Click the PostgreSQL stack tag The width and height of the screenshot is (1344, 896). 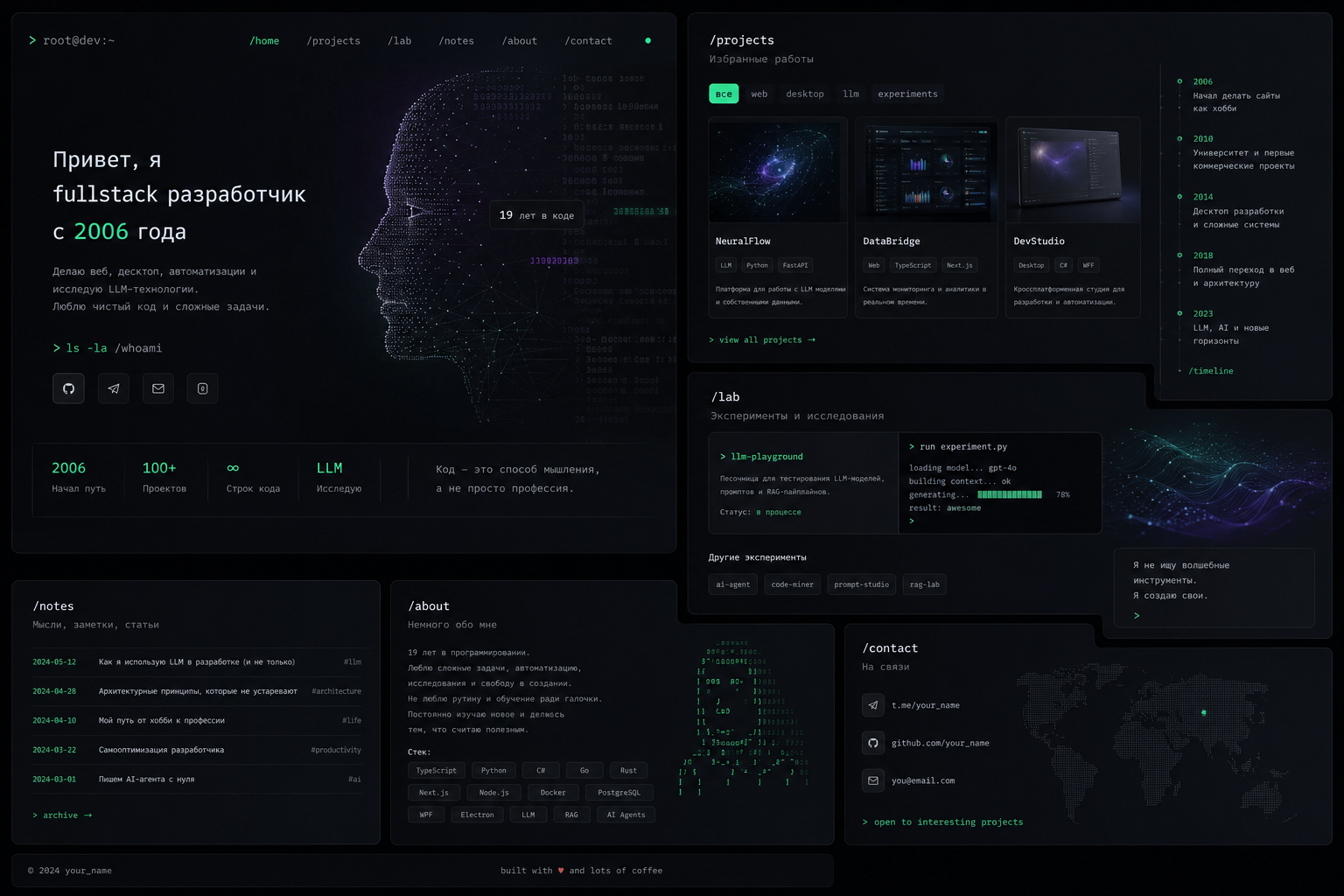point(619,793)
